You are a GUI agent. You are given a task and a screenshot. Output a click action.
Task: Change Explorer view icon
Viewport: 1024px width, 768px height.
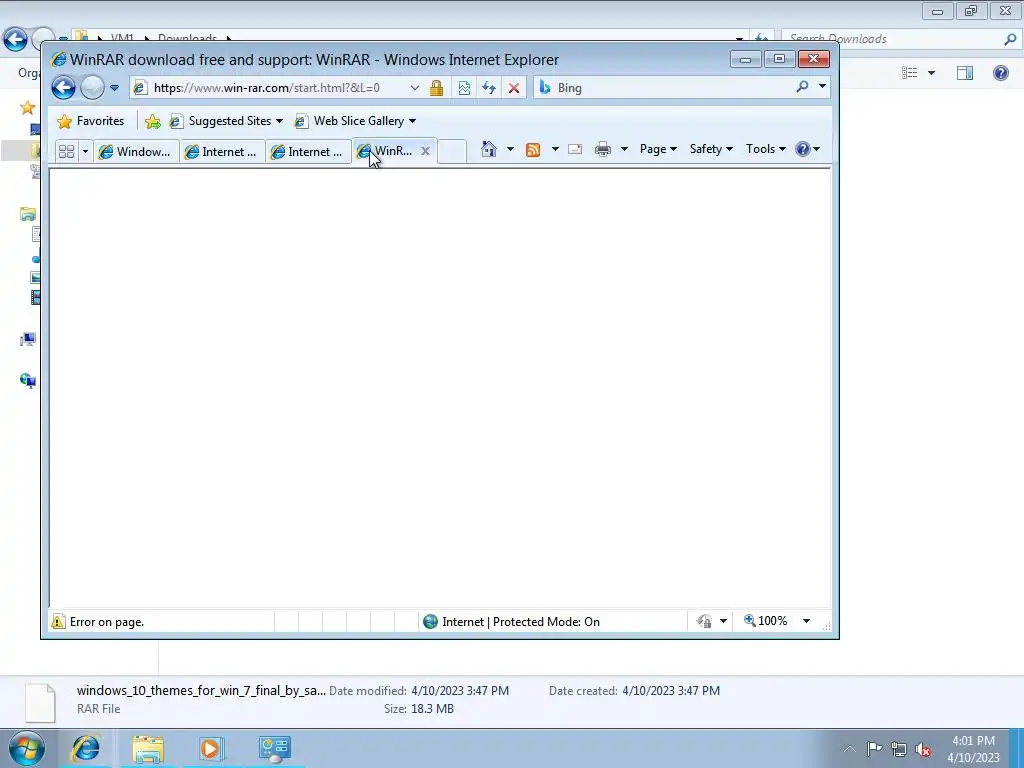tap(909, 72)
